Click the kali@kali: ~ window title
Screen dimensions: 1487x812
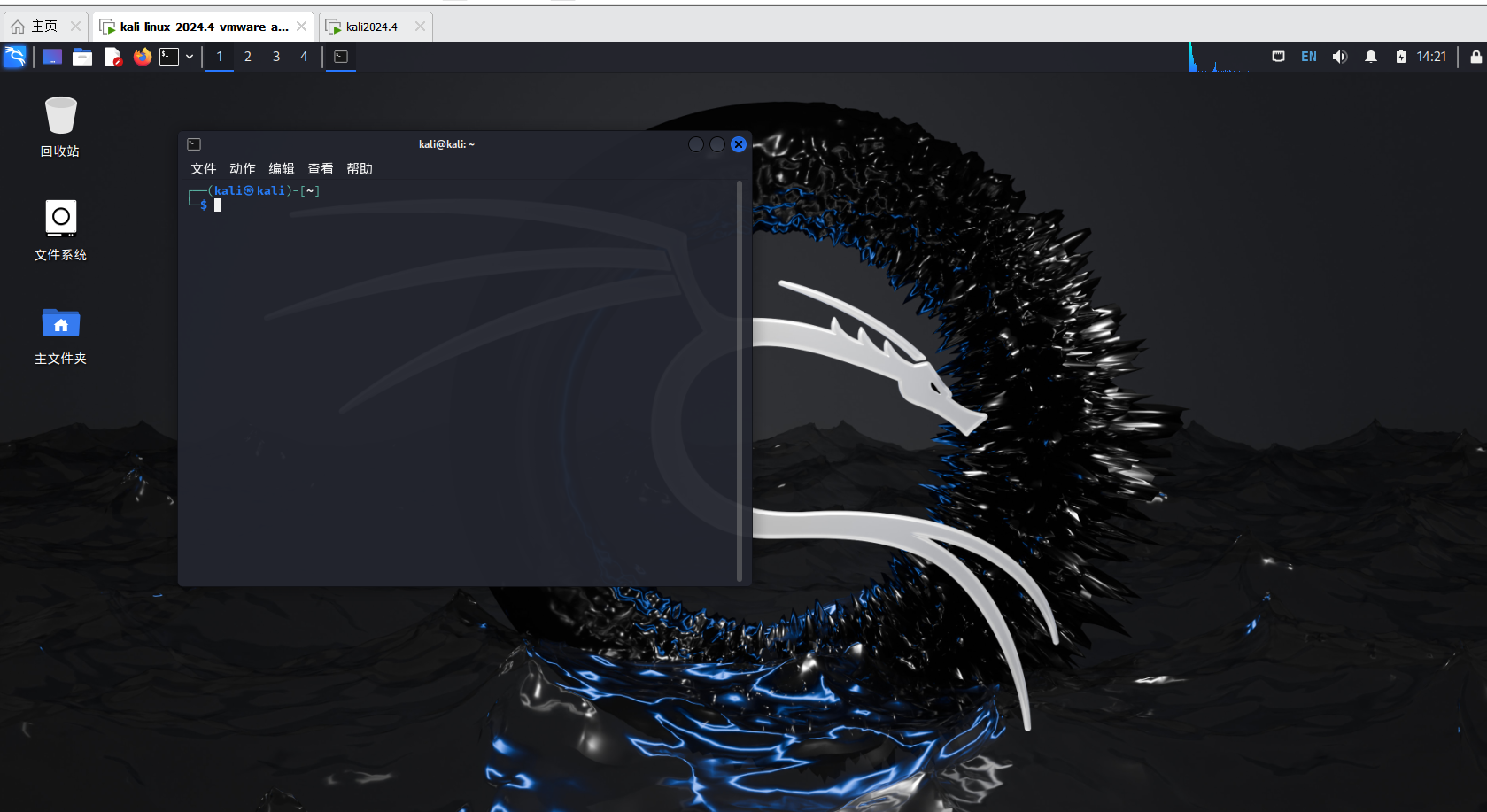[447, 144]
